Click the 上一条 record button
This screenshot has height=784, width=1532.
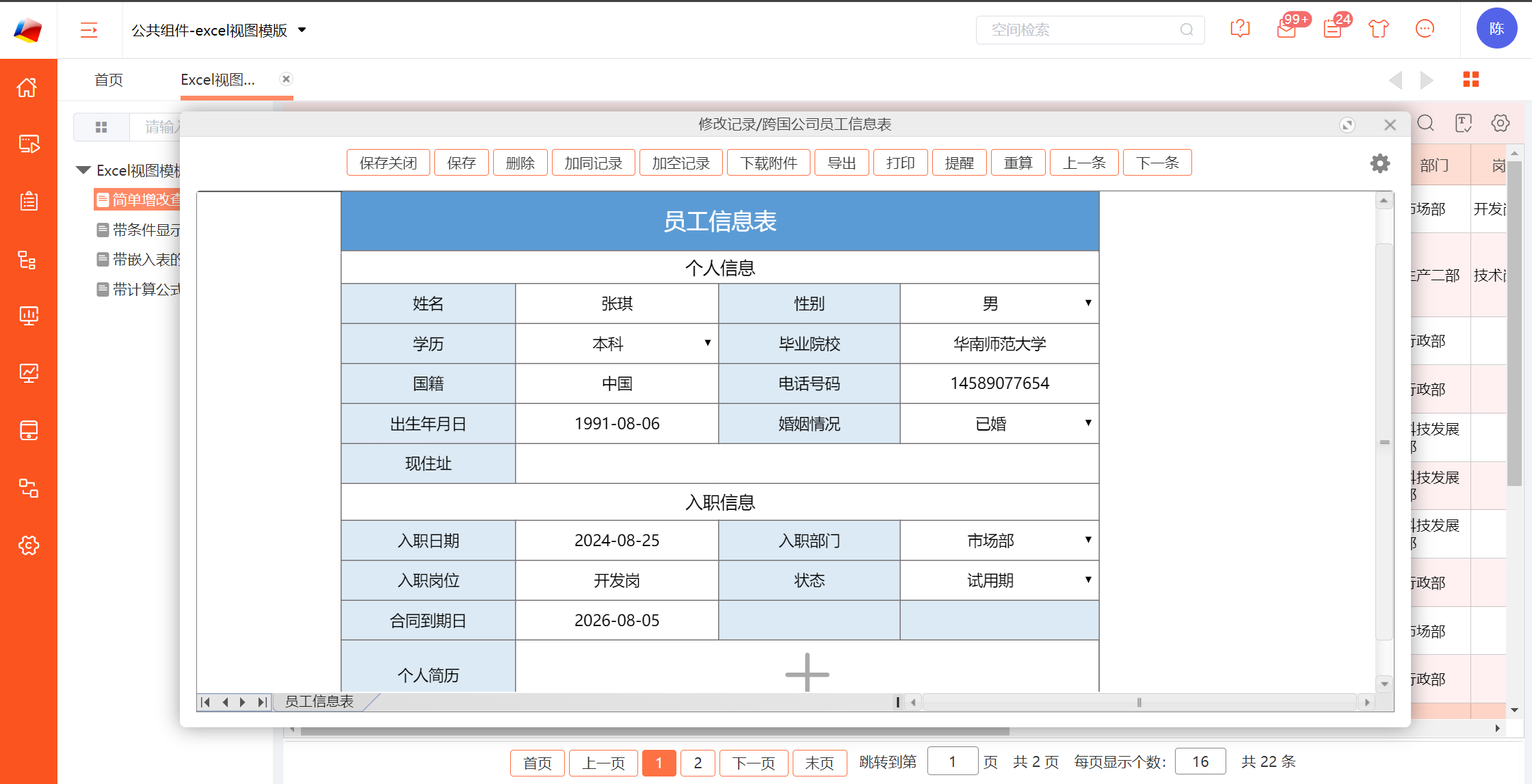[1085, 163]
